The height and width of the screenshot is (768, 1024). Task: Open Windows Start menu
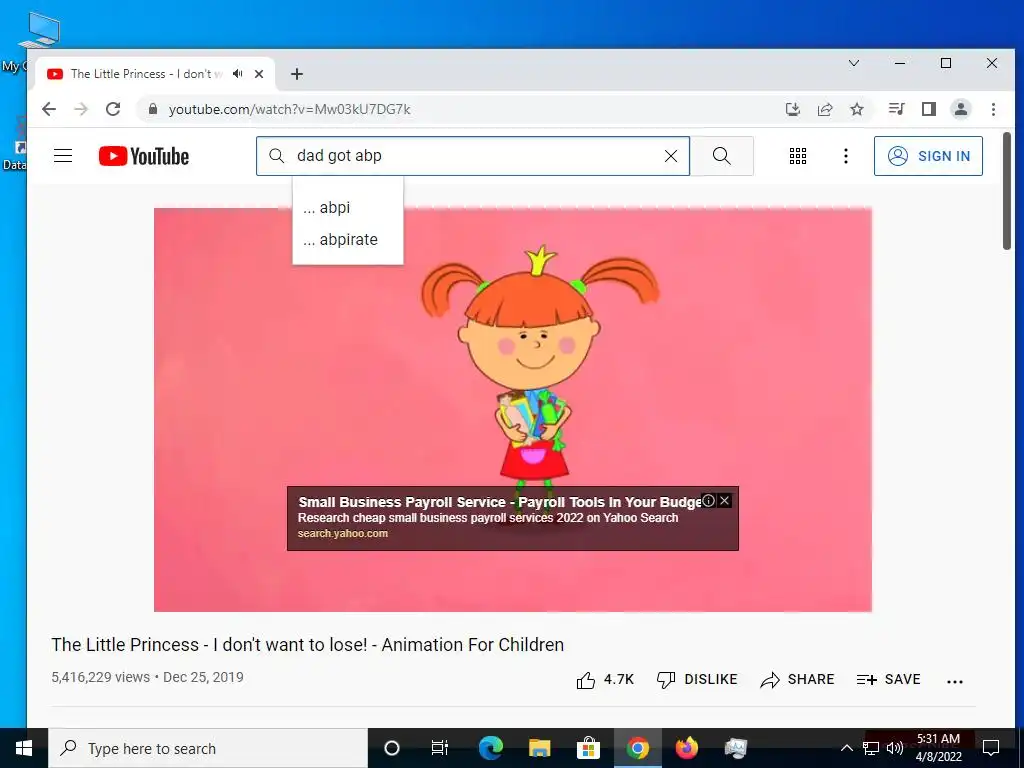(24, 748)
